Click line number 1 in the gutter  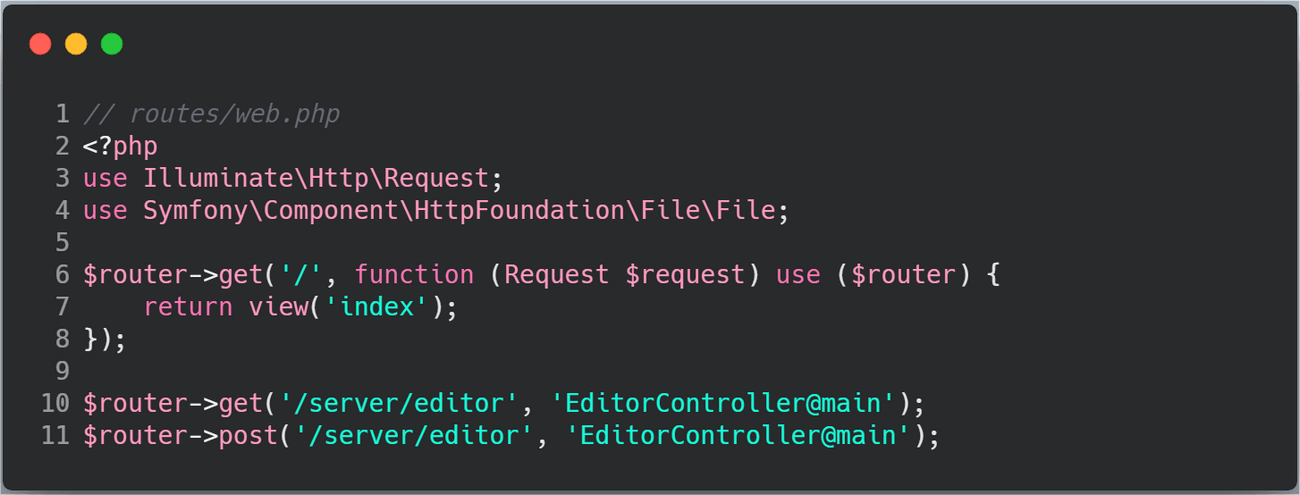(x=62, y=114)
